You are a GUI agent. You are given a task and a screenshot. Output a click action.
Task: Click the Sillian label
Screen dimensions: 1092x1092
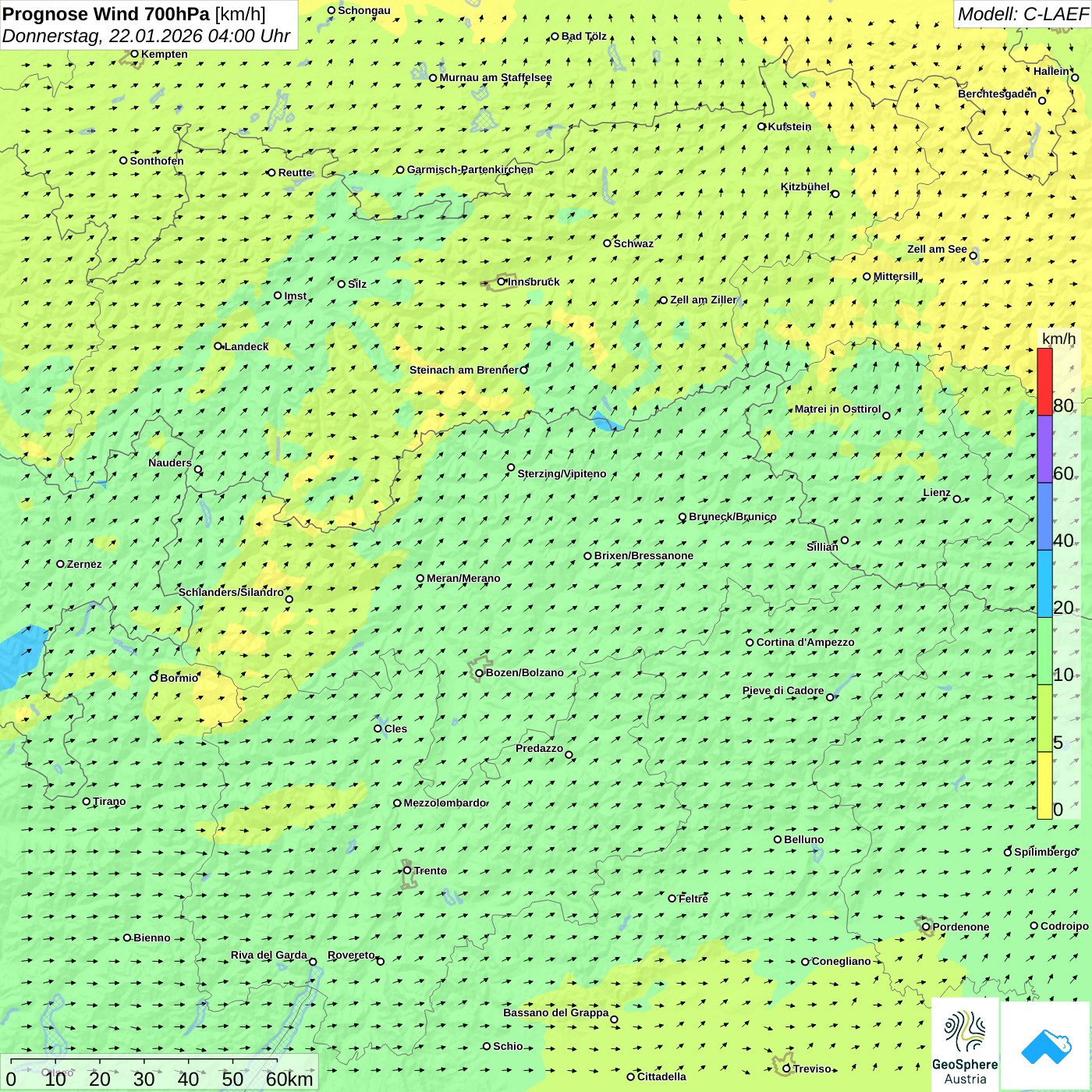click(822, 547)
